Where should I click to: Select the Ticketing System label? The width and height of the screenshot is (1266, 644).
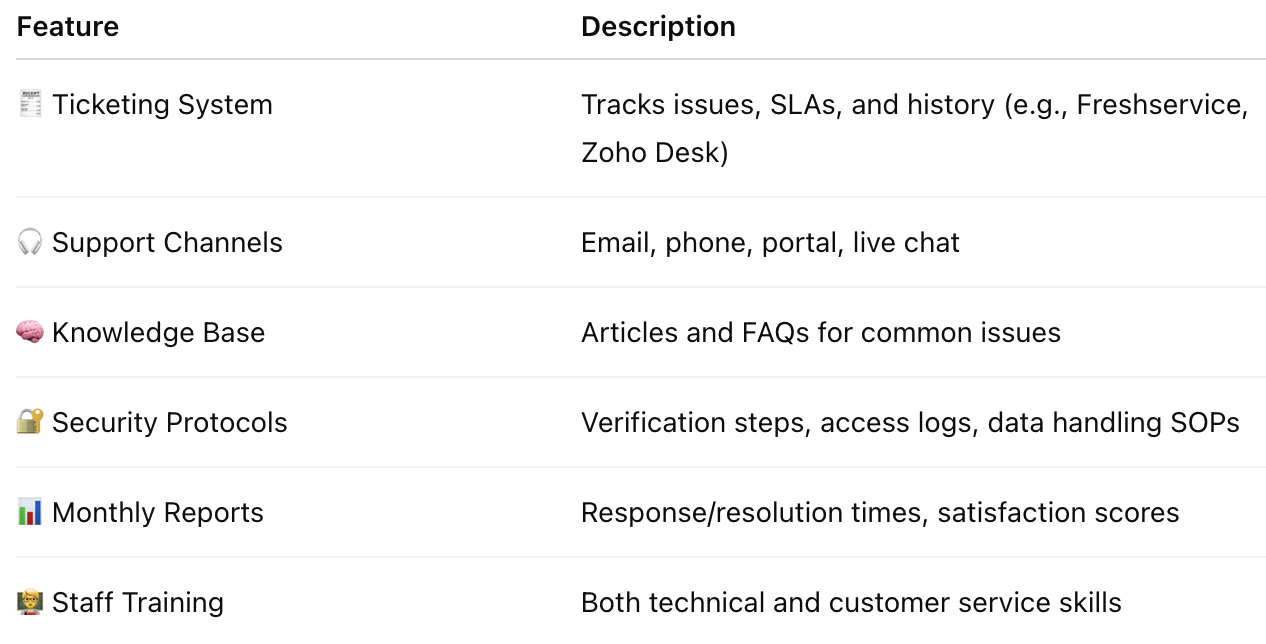tap(162, 104)
